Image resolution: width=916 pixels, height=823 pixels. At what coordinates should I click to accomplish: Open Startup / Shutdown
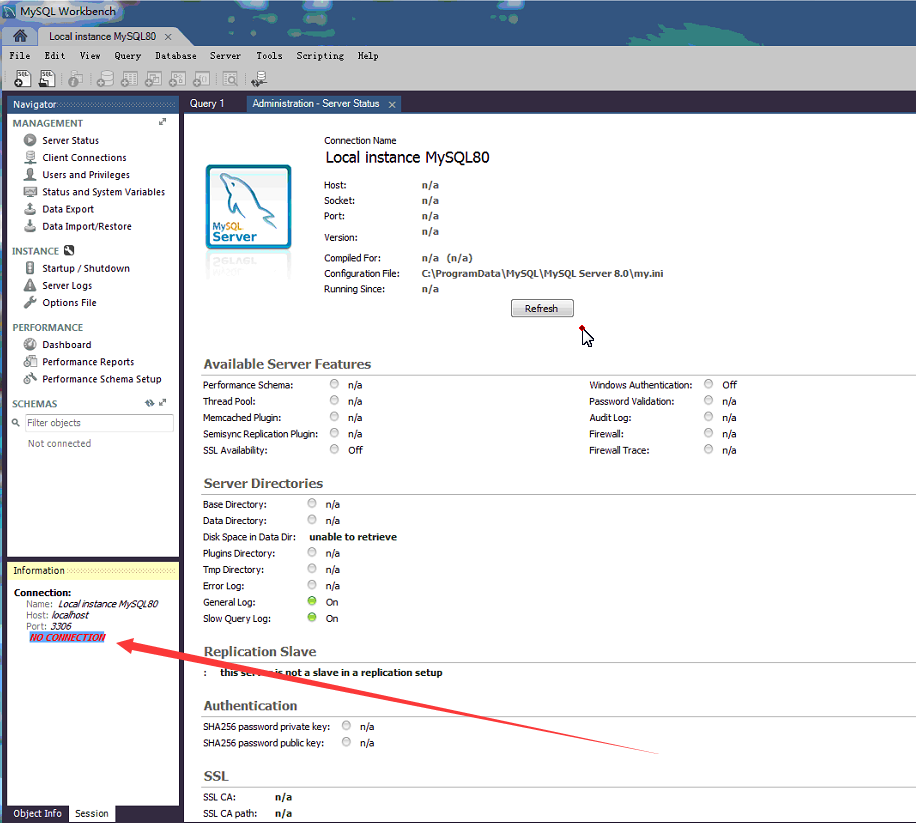click(x=85, y=268)
